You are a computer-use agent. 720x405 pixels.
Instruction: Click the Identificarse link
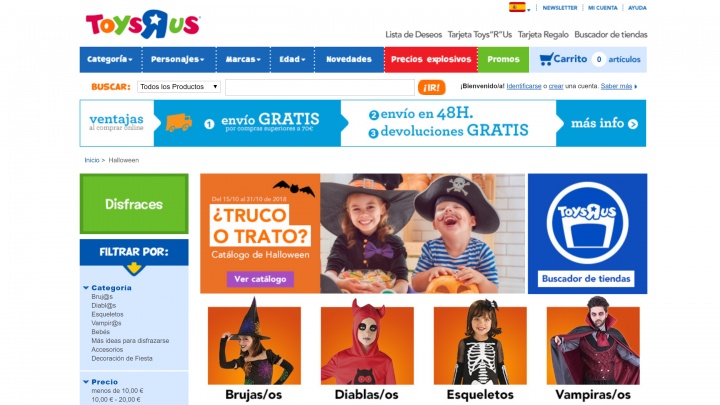524,86
